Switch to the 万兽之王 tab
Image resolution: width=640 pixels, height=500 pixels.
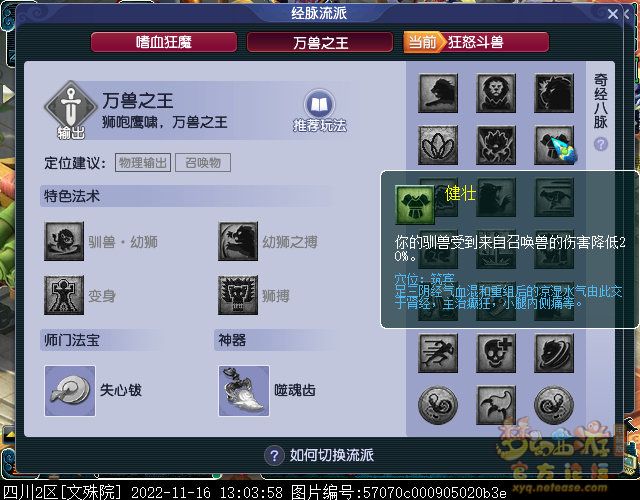point(320,42)
